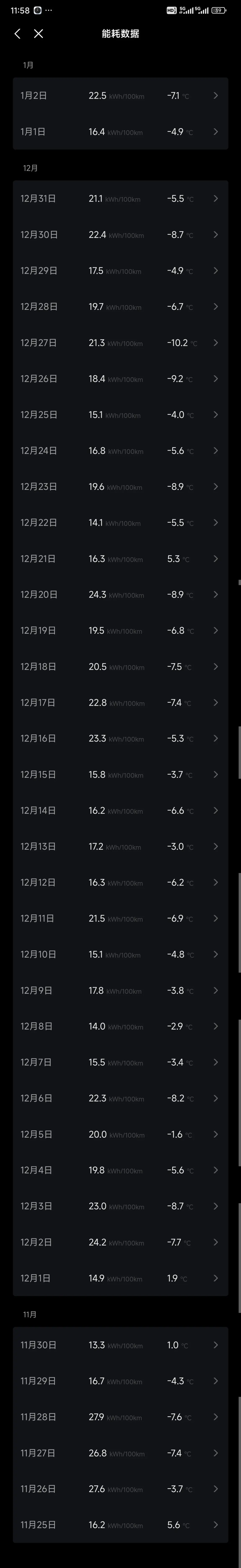Tap chevron icon for 12月12日
Image resolution: width=241 pixels, height=1568 pixels.
click(215, 883)
